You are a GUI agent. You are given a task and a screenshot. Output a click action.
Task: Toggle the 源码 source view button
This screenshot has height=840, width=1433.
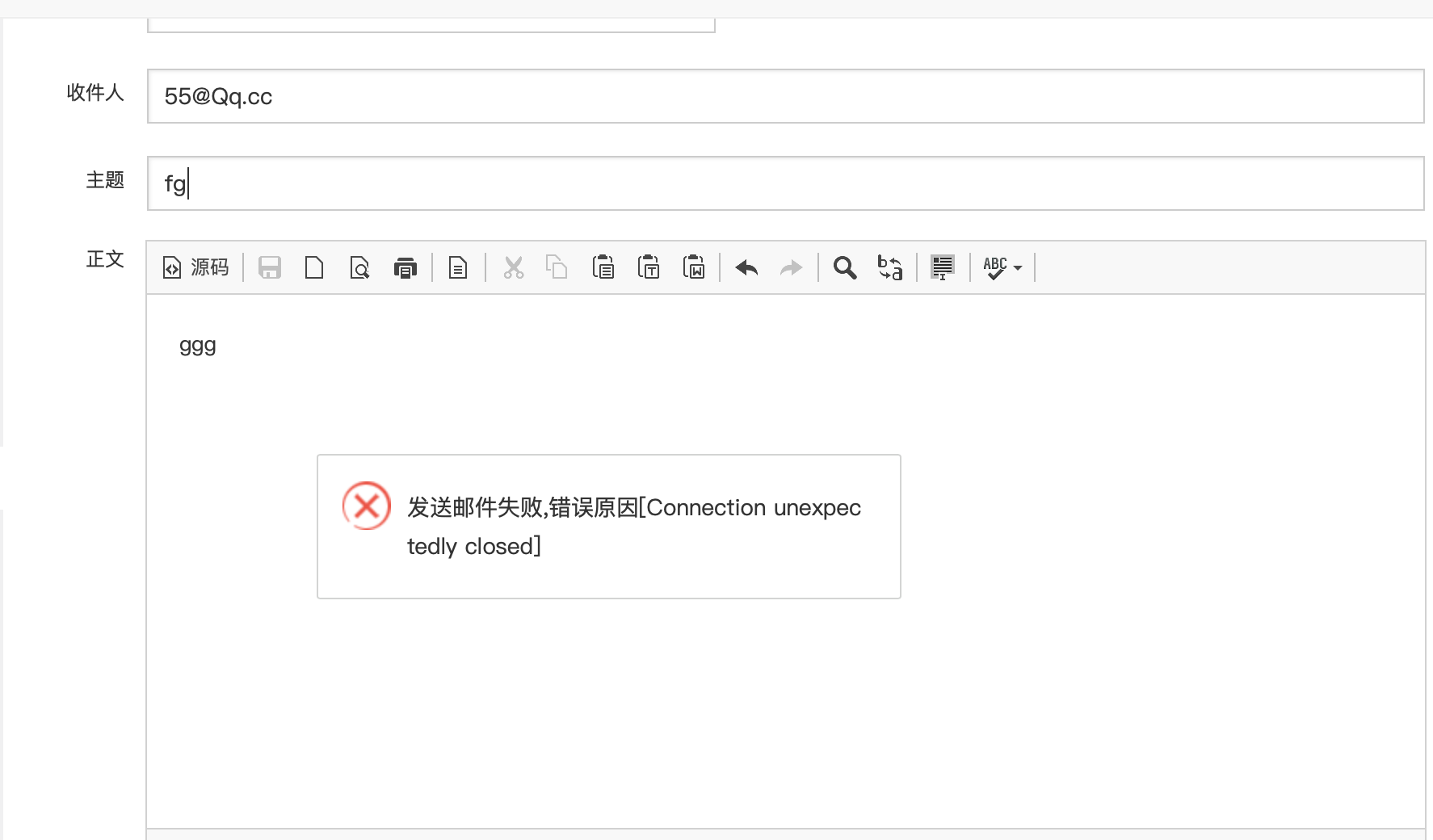click(196, 267)
